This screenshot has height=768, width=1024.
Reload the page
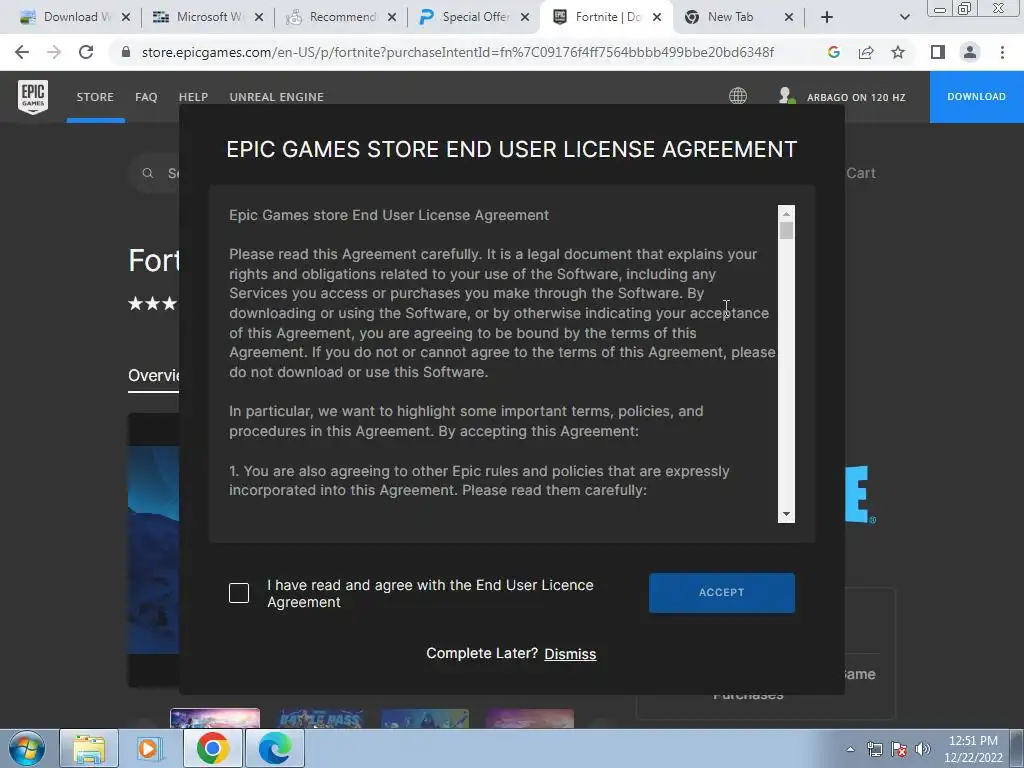click(x=86, y=52)
